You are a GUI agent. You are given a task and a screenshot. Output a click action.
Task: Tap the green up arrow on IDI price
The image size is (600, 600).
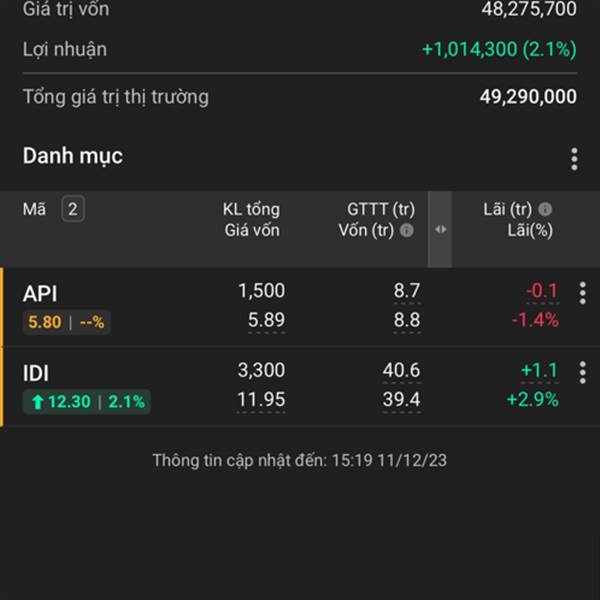37,402
